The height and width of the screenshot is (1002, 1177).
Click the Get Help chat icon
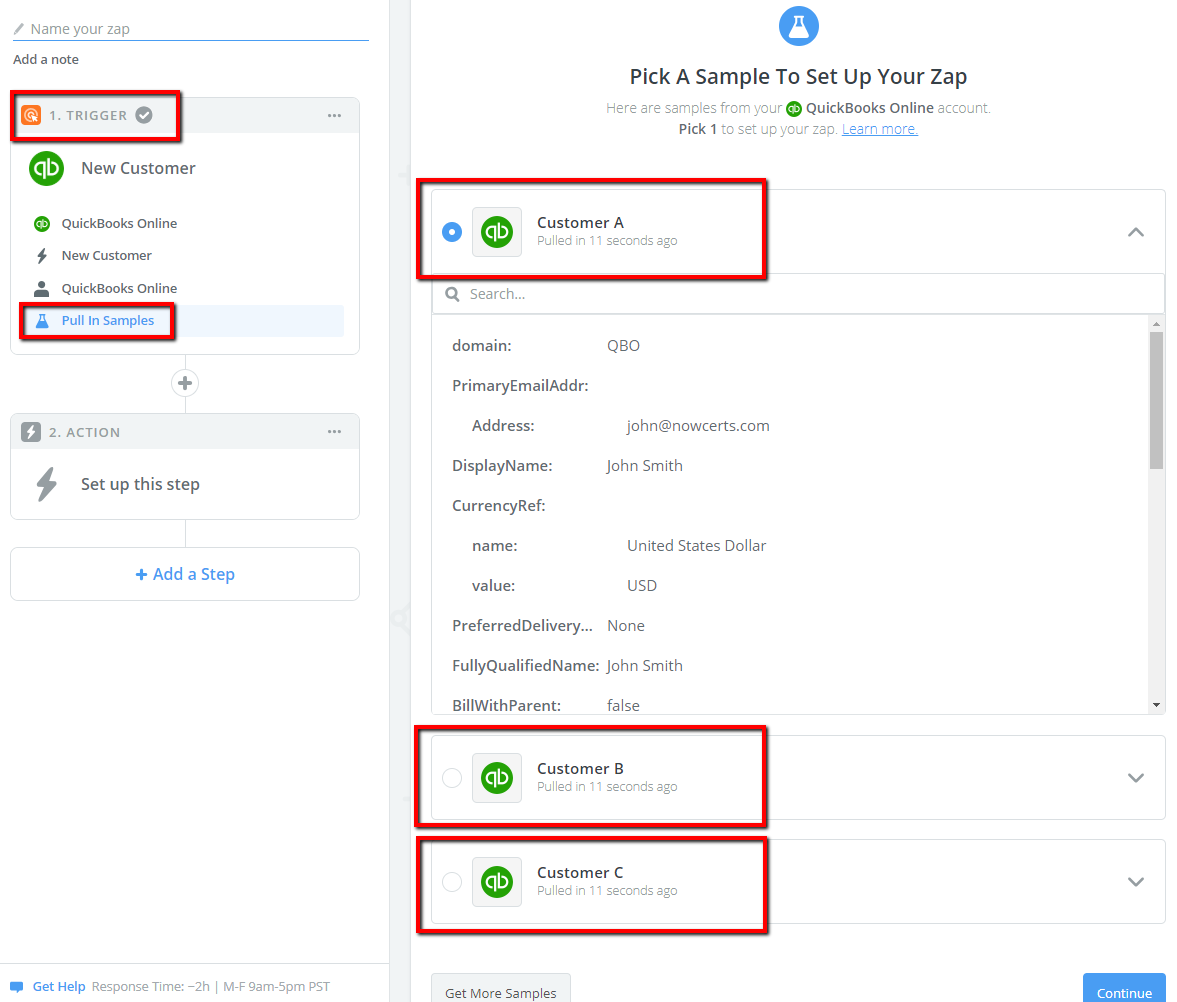[x=17, y=986]
